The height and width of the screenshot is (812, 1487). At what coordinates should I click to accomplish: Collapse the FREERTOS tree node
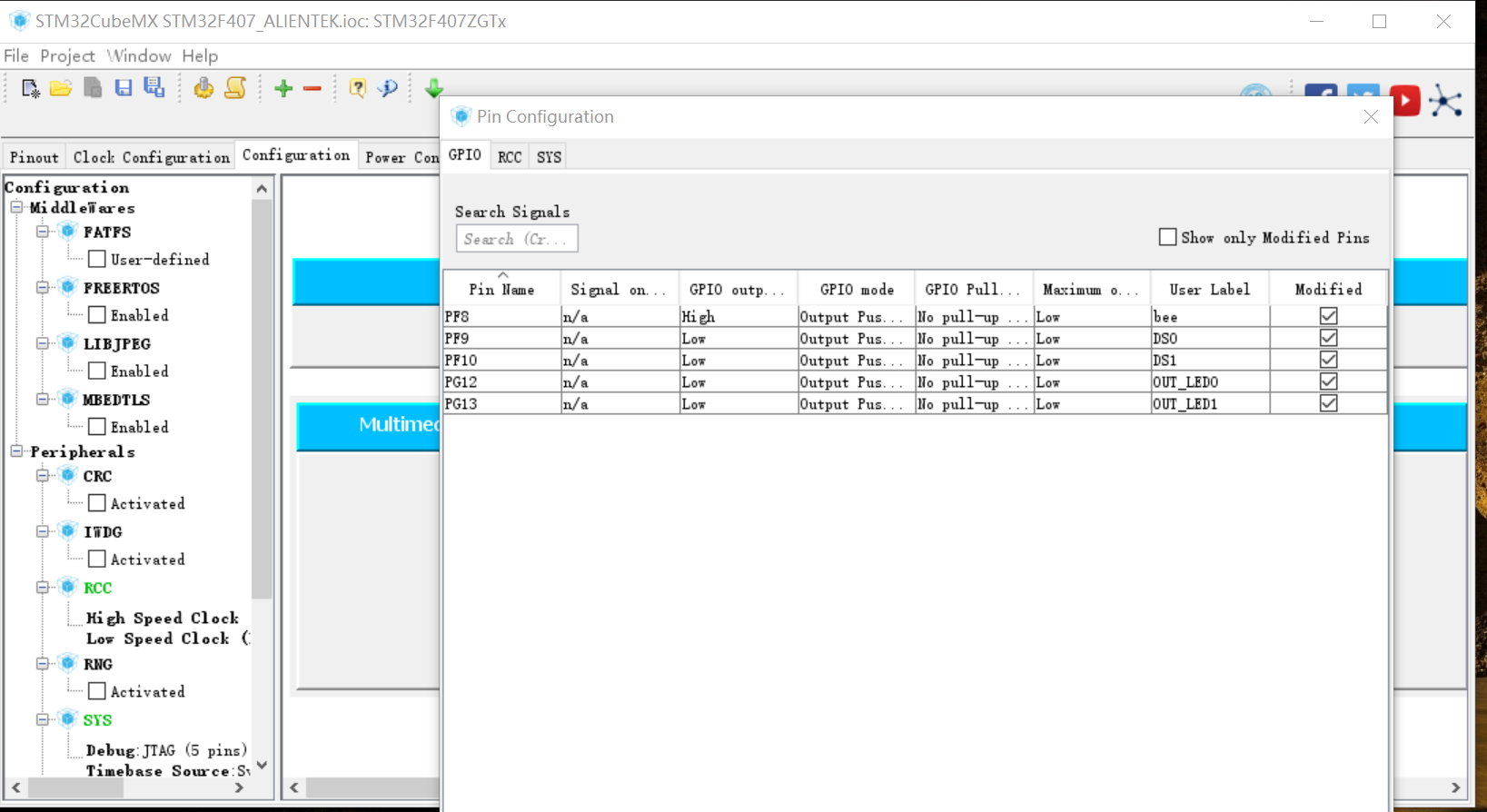(x=43, y=287)
